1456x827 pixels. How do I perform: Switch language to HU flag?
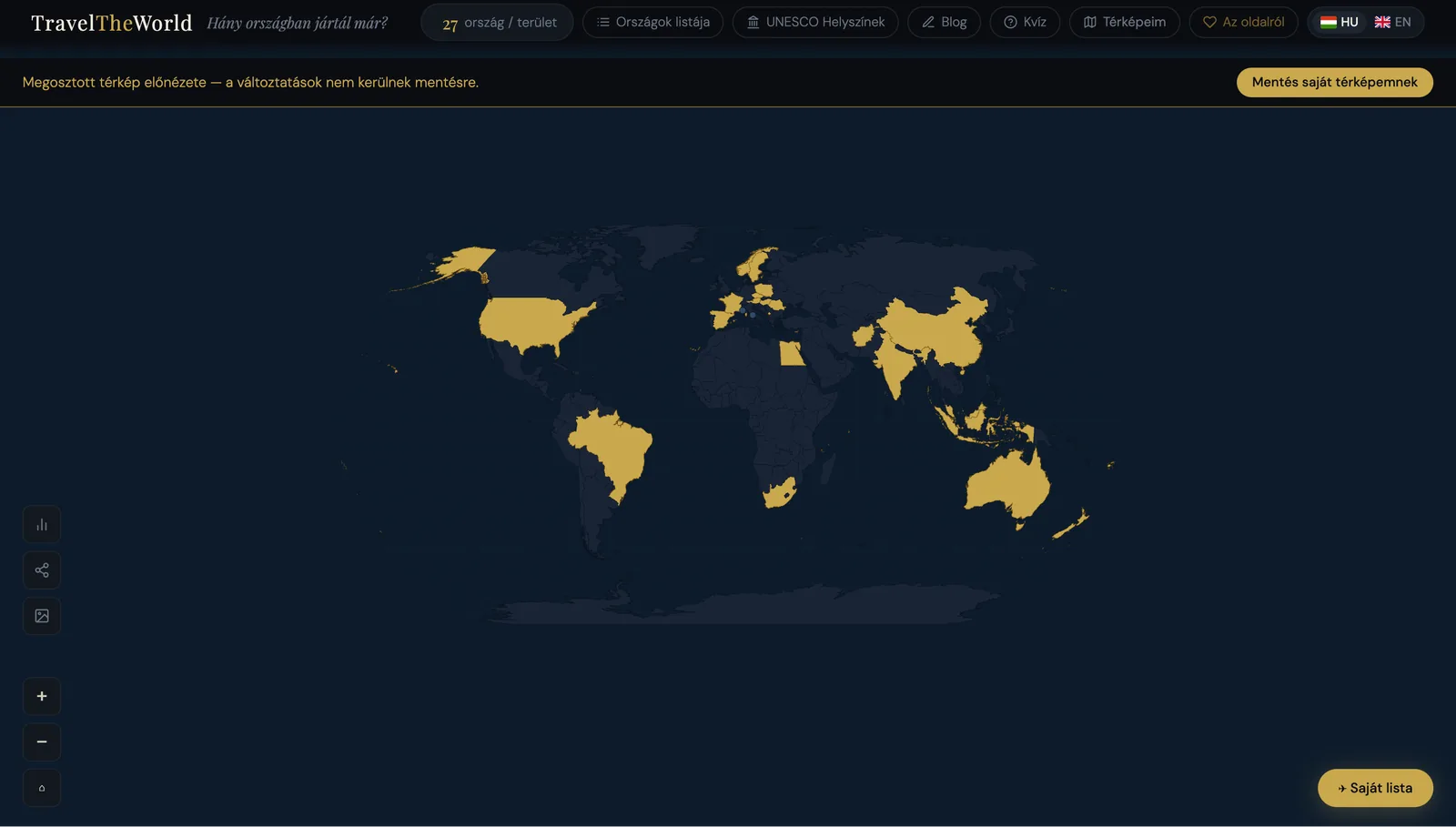1340,22
